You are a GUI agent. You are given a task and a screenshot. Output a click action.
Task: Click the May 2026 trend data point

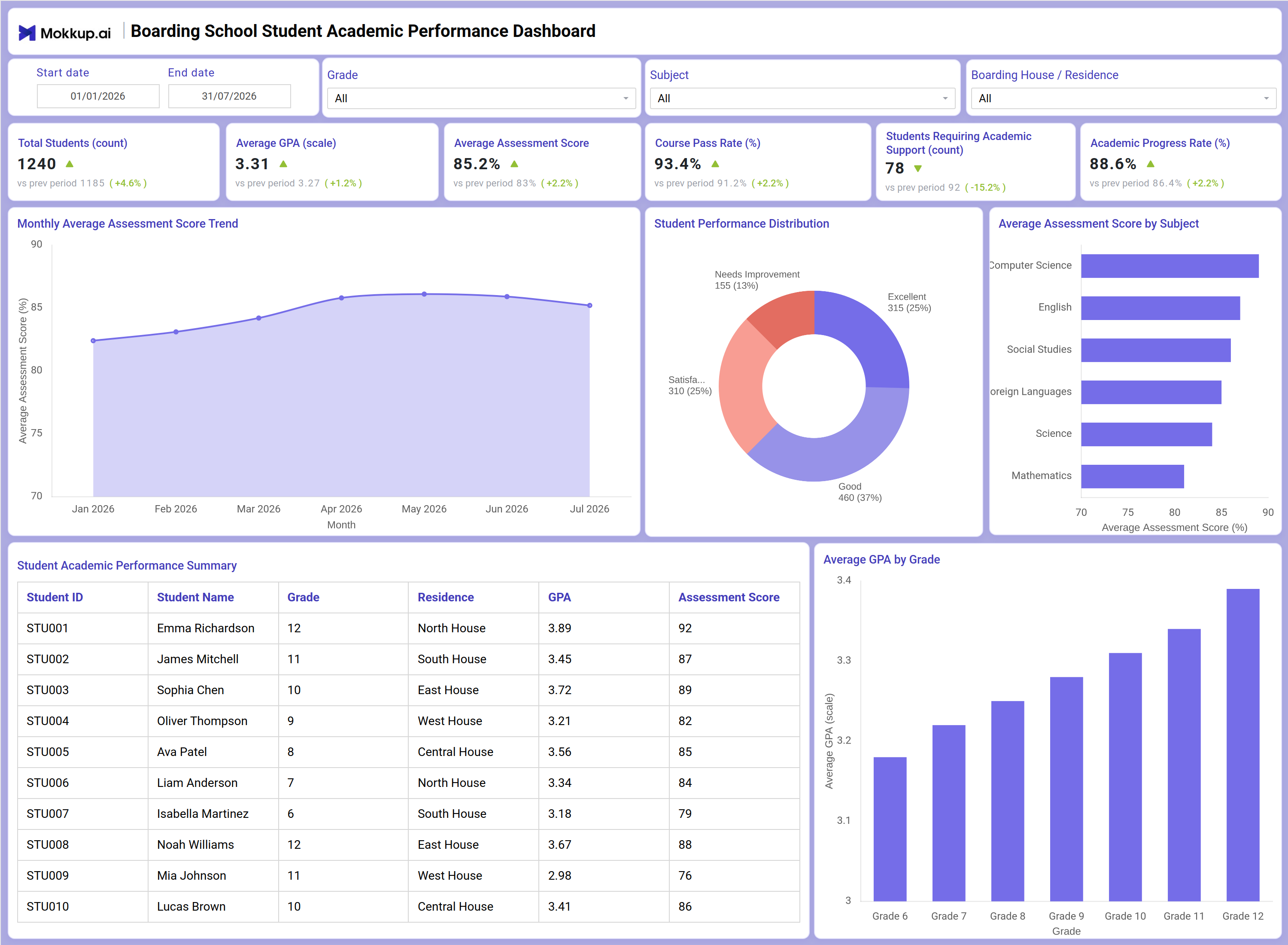pyautogui.click(x=424, y=294)
